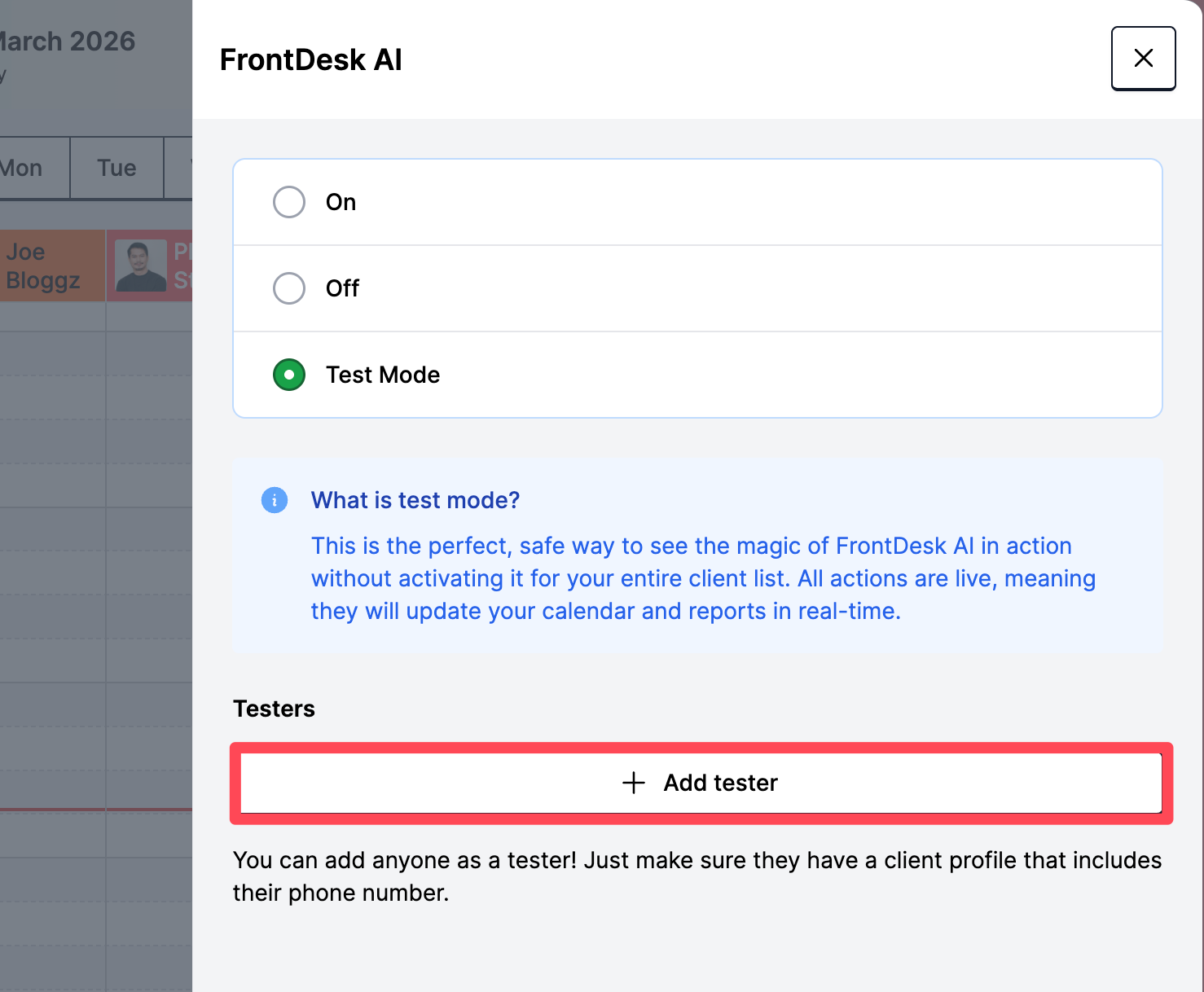1204x992 pixels.
Task: Click the Tue day column header
Action: 116,168
